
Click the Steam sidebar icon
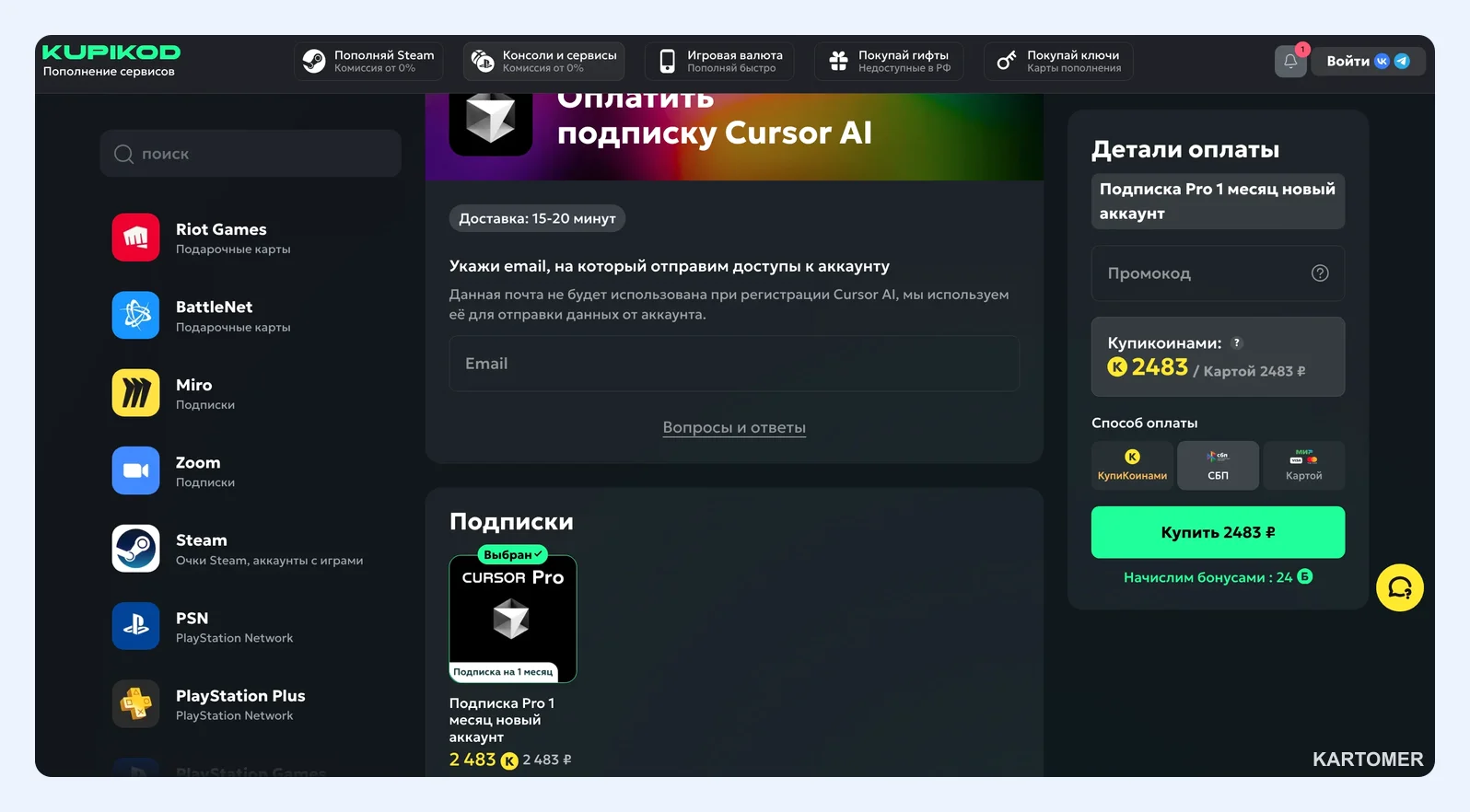[136, 549]
